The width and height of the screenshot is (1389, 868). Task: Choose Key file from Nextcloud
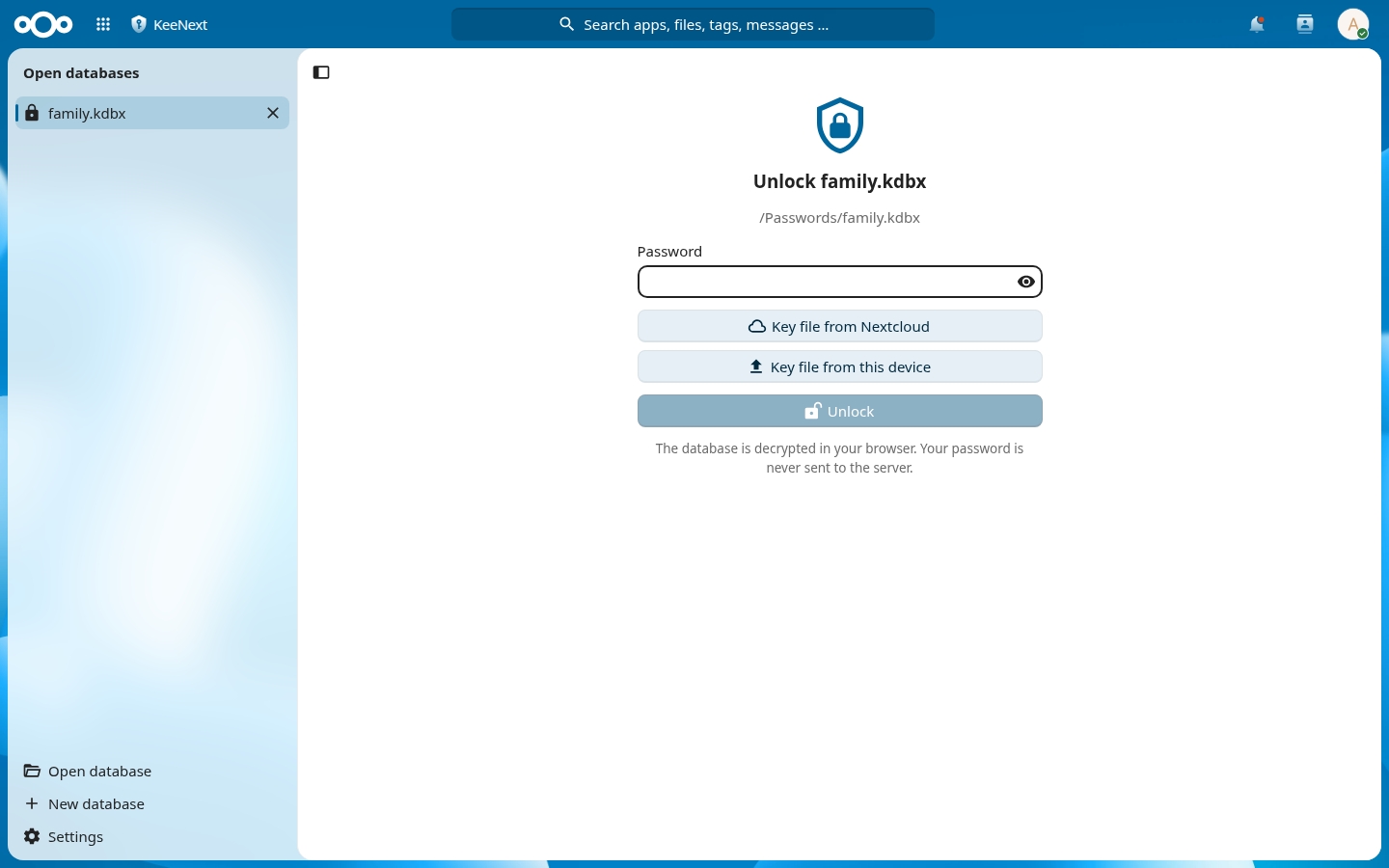pyautogui.click(x=840, y=326)
